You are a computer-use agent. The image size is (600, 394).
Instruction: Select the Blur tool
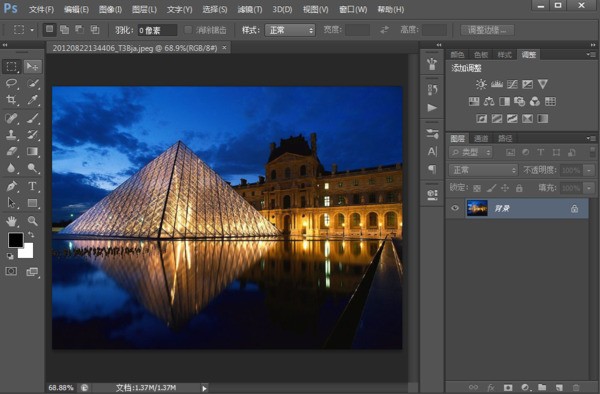(11, 168)
